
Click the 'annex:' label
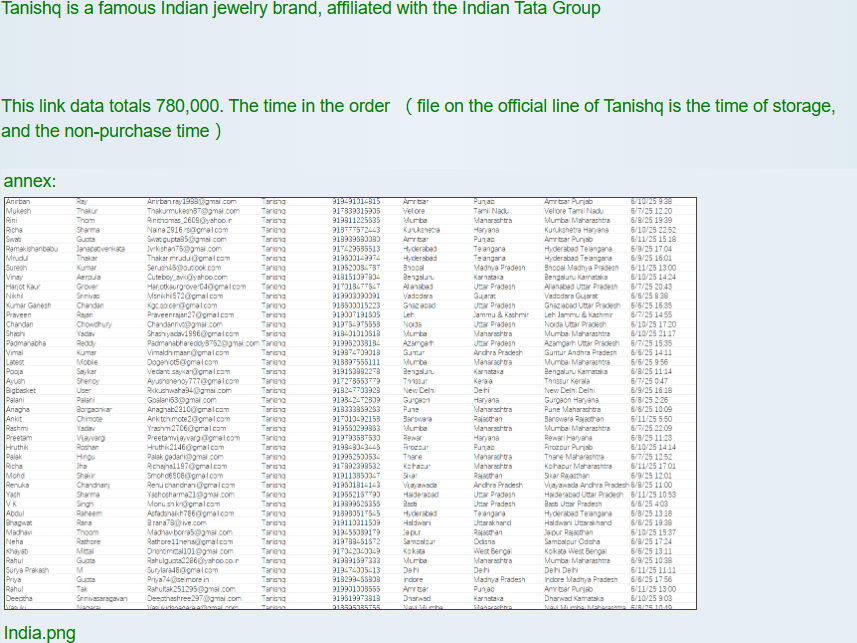(x=30, y=181)
